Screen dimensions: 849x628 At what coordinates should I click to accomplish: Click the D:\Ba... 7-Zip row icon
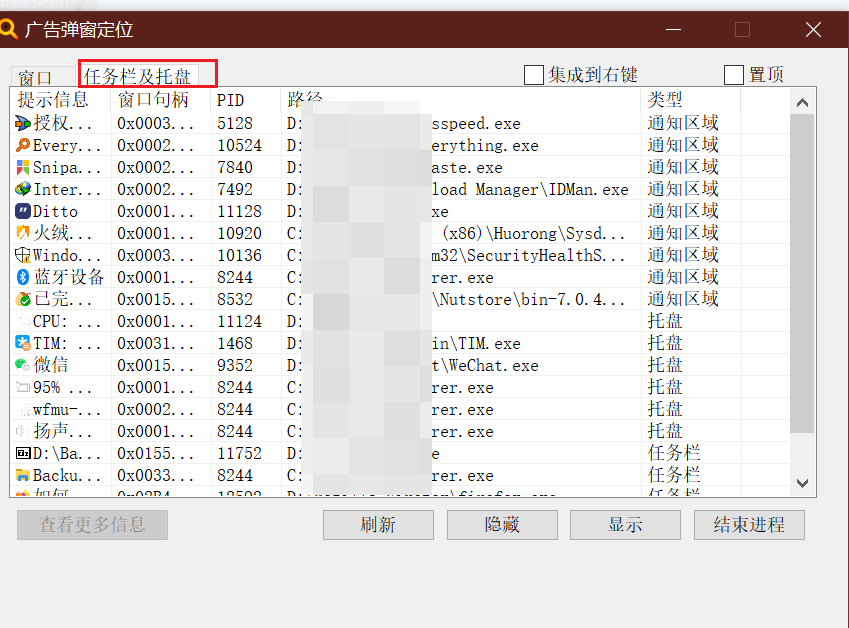[23, 453]
